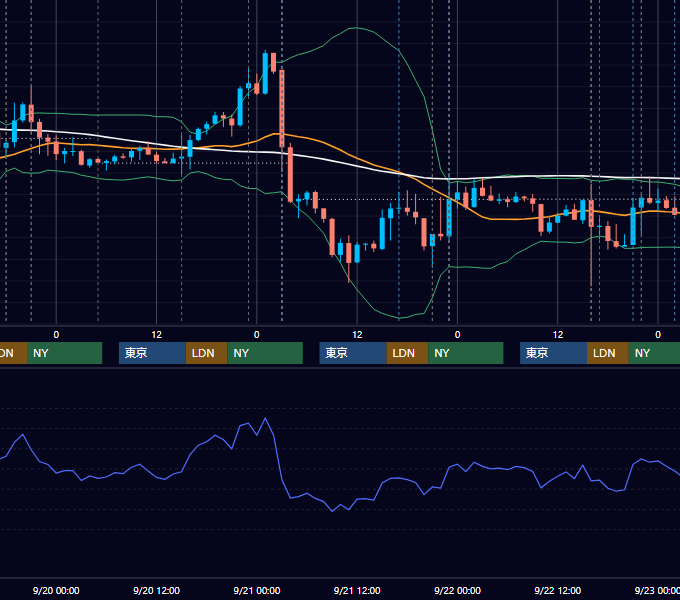Viewport: 680px width, 600px height.
Task: Click the 9/22 00:00 date label
Action: click(x=458, y=590)
